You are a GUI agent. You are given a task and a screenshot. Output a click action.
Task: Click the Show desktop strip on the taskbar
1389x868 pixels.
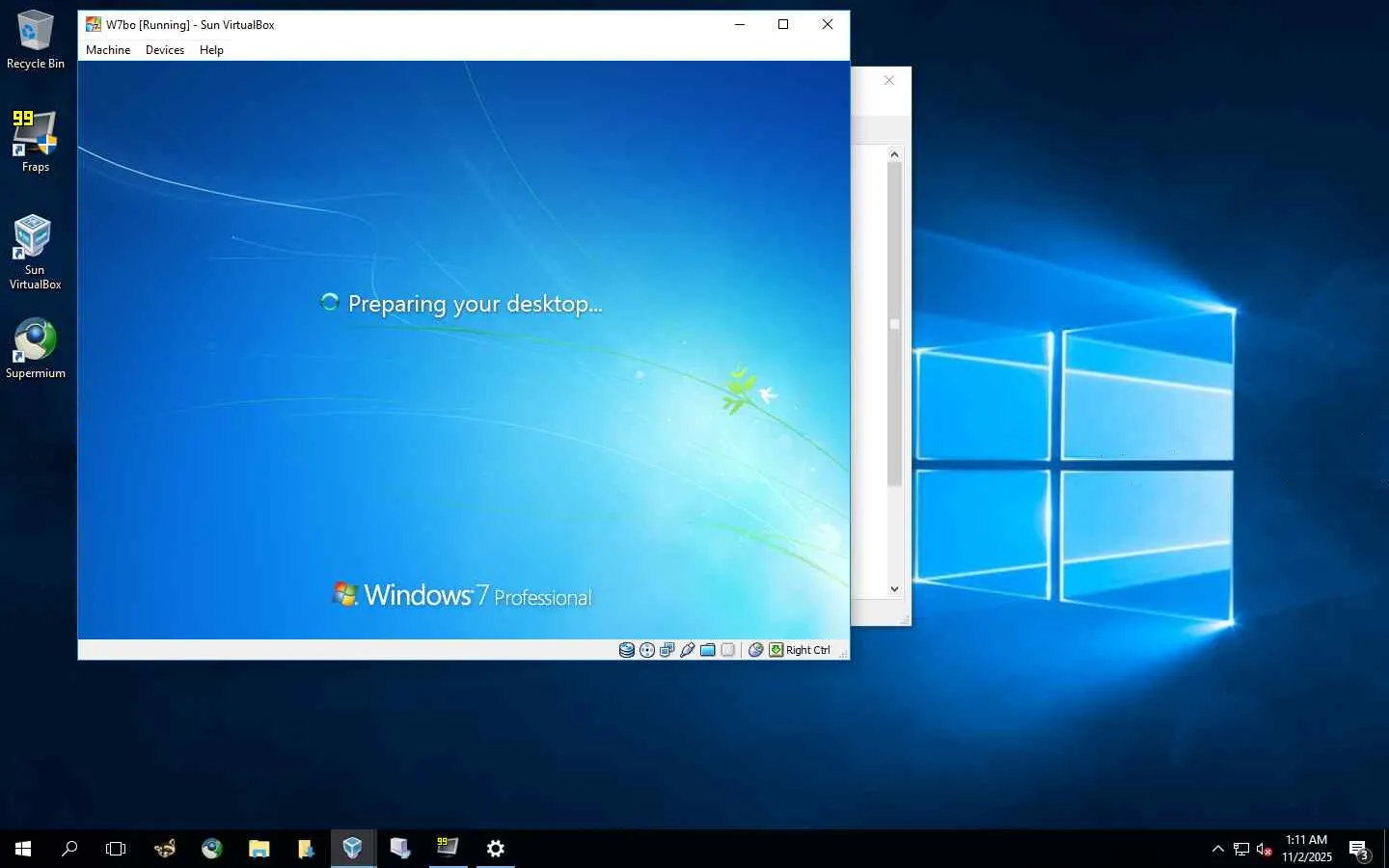(1386, 849)
